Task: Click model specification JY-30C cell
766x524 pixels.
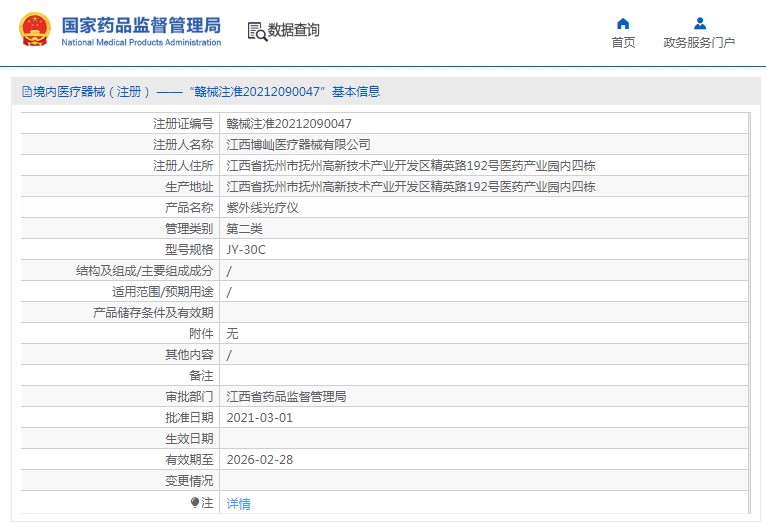Action: (x=246, y=249)
